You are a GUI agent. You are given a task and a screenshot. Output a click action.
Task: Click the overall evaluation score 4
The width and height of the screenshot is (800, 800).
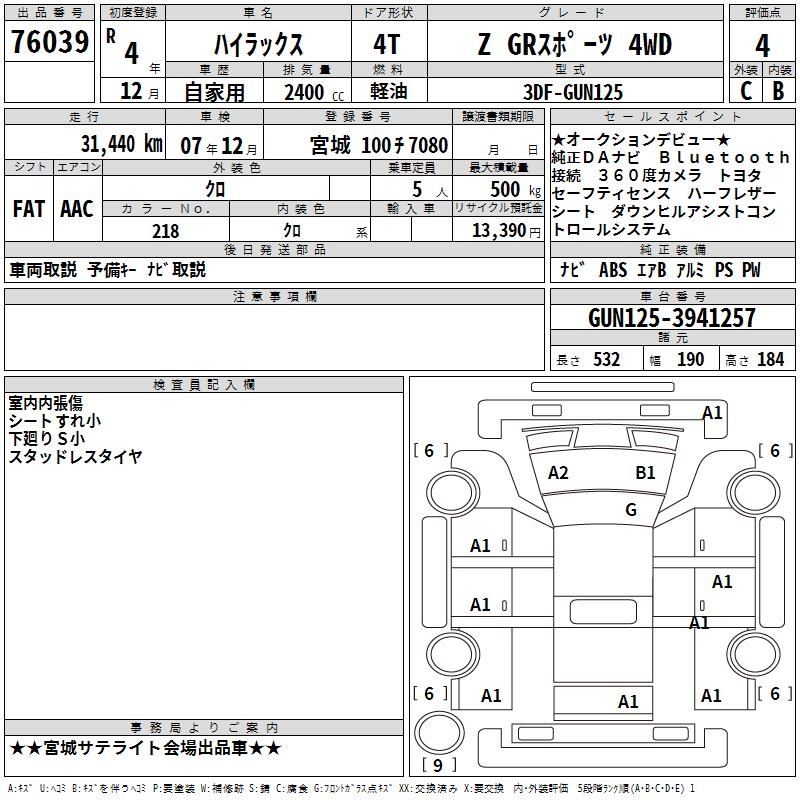pos(762,45)
